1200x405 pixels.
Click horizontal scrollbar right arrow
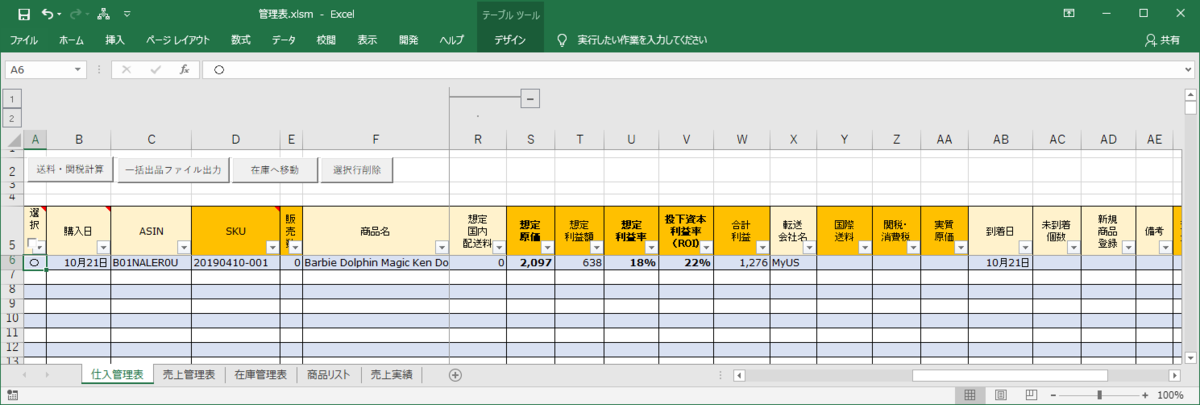pos(1174,375)
